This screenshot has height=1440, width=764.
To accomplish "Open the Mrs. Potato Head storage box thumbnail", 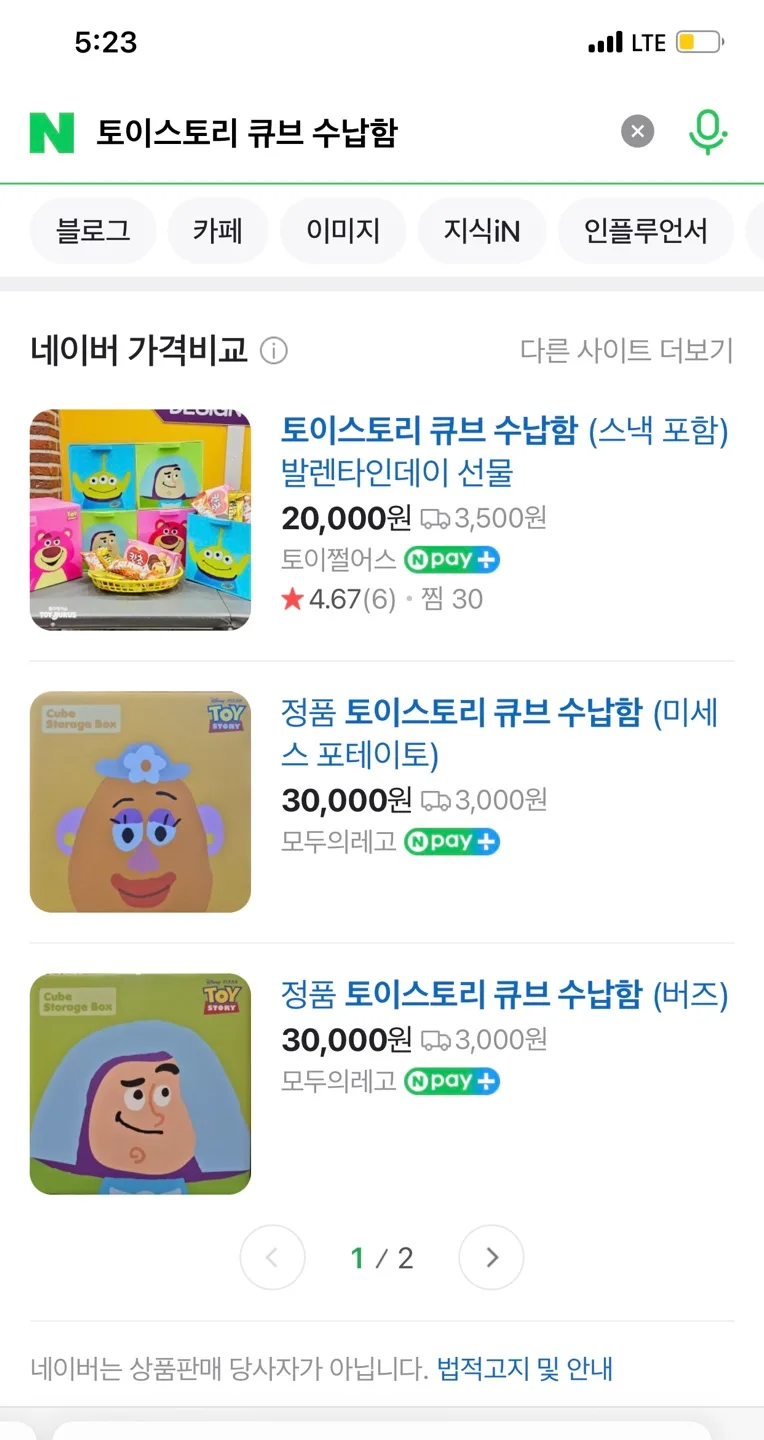I will tap(140, 802).
